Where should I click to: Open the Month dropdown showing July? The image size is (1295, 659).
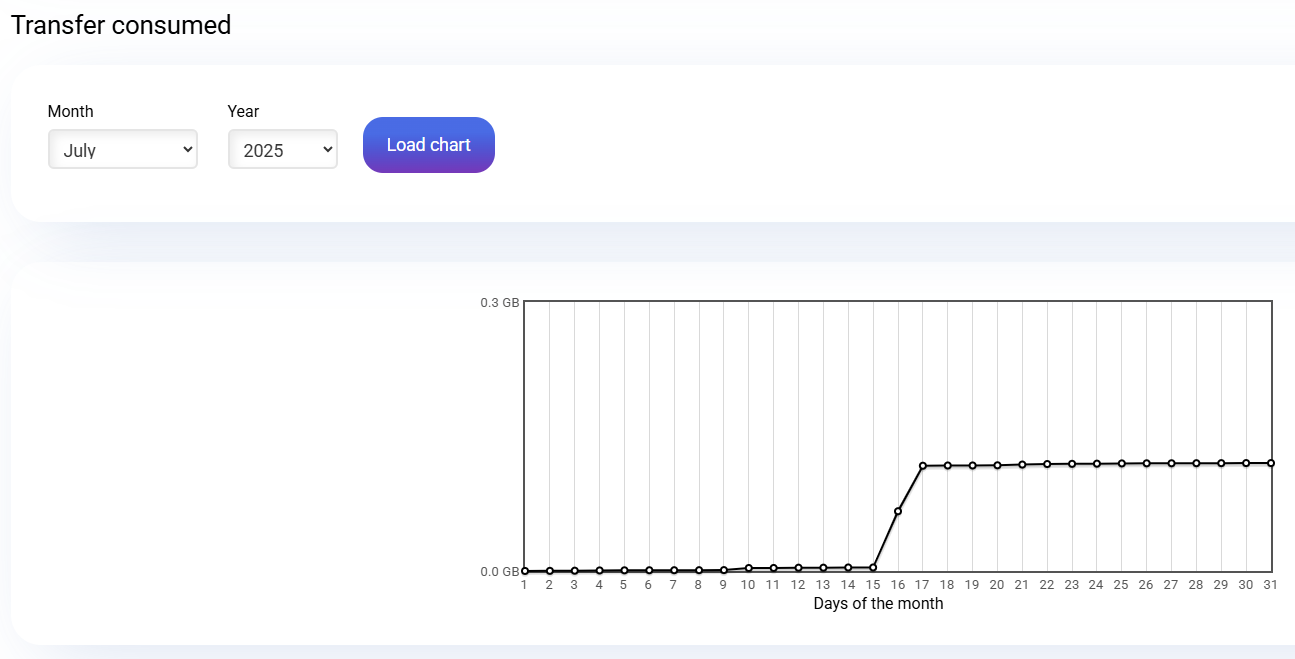(122, 150)
